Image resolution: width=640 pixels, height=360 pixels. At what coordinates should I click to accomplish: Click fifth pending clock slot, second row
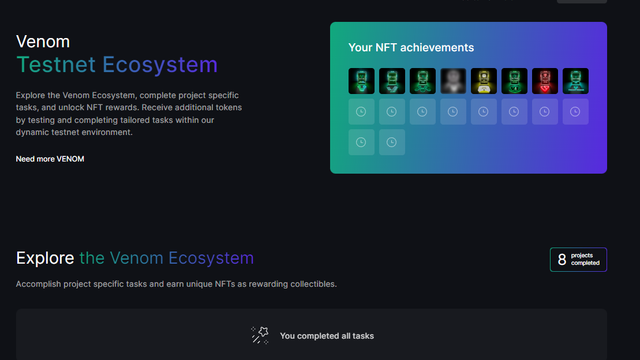click(484, 111)
